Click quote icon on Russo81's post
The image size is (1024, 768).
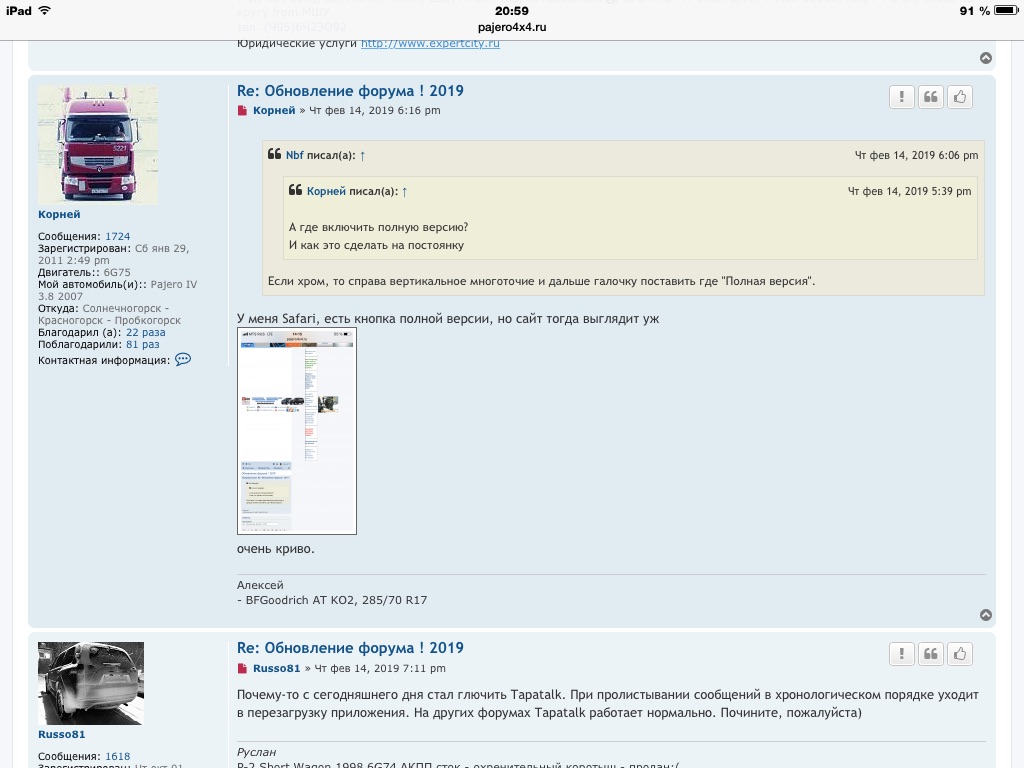931,654
